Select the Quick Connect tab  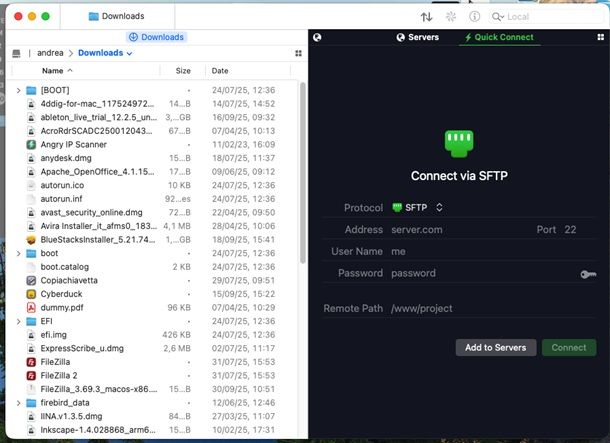(x=498, y=37)
